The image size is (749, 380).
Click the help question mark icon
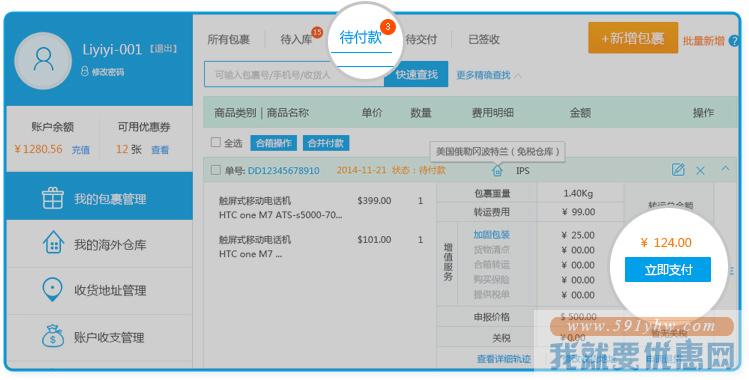click(x=734, y=42)
